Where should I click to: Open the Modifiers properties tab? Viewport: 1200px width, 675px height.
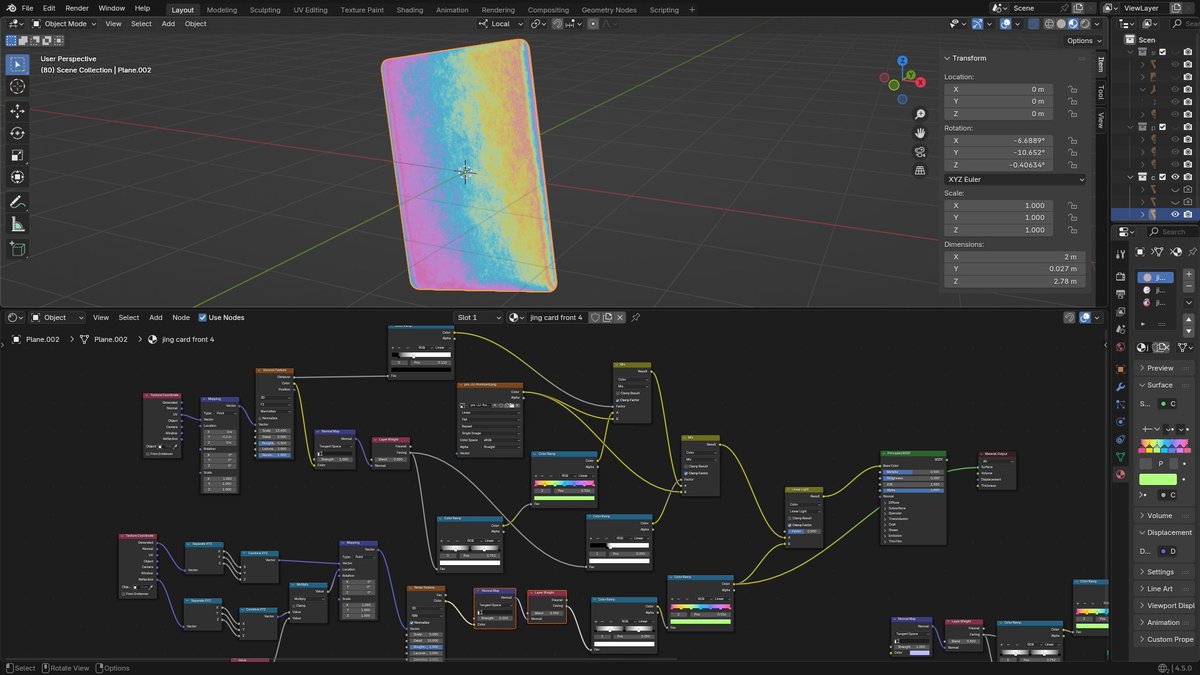click(x=1119, y=386)
